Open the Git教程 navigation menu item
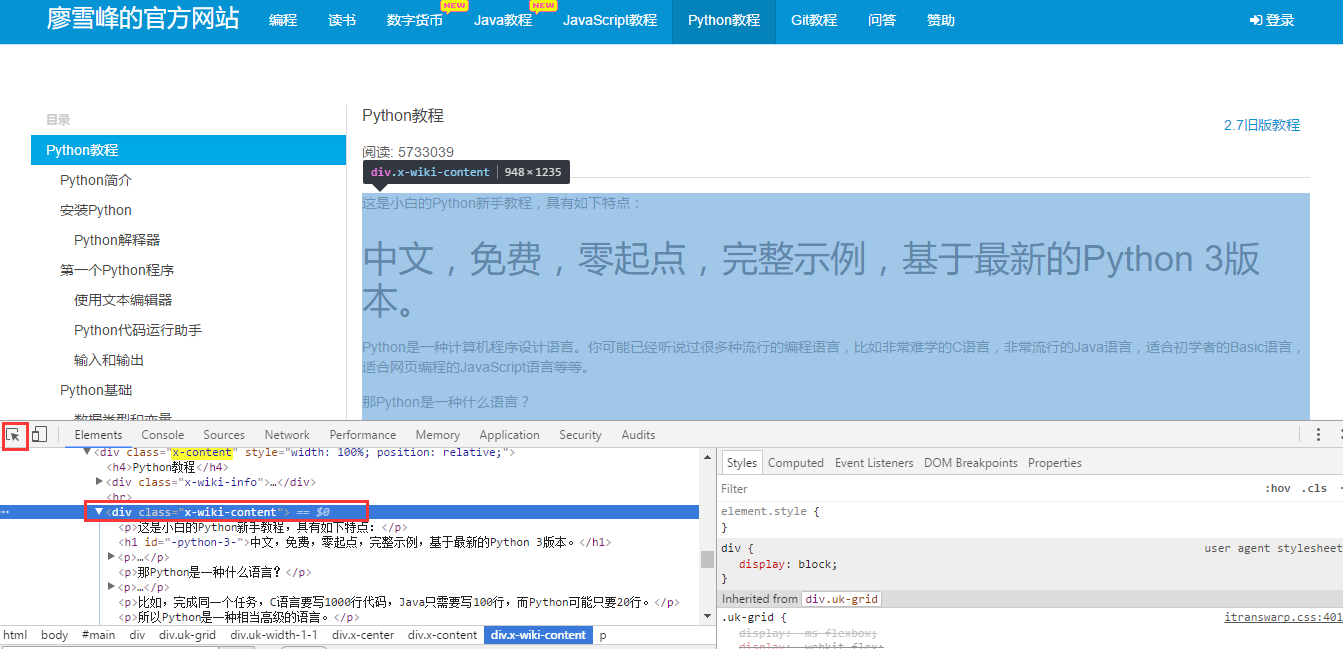Image resolution: width=1343 pixels, height=649 pixels. click(813, 19)
